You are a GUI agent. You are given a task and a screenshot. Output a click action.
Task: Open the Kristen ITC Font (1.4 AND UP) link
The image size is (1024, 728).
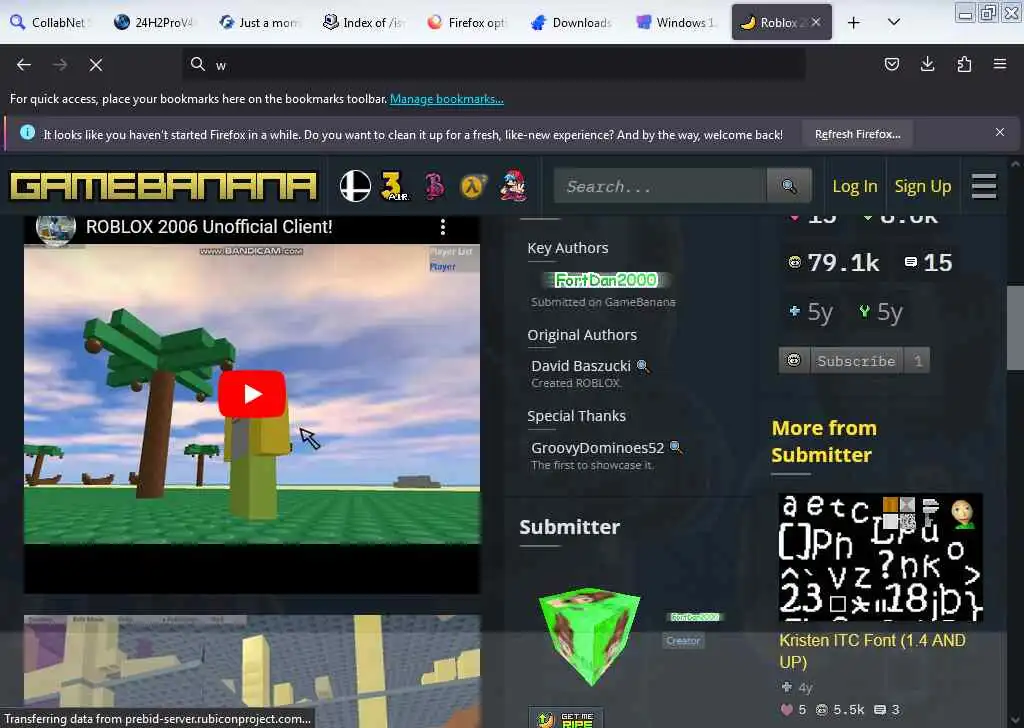[x=872, y=651]
